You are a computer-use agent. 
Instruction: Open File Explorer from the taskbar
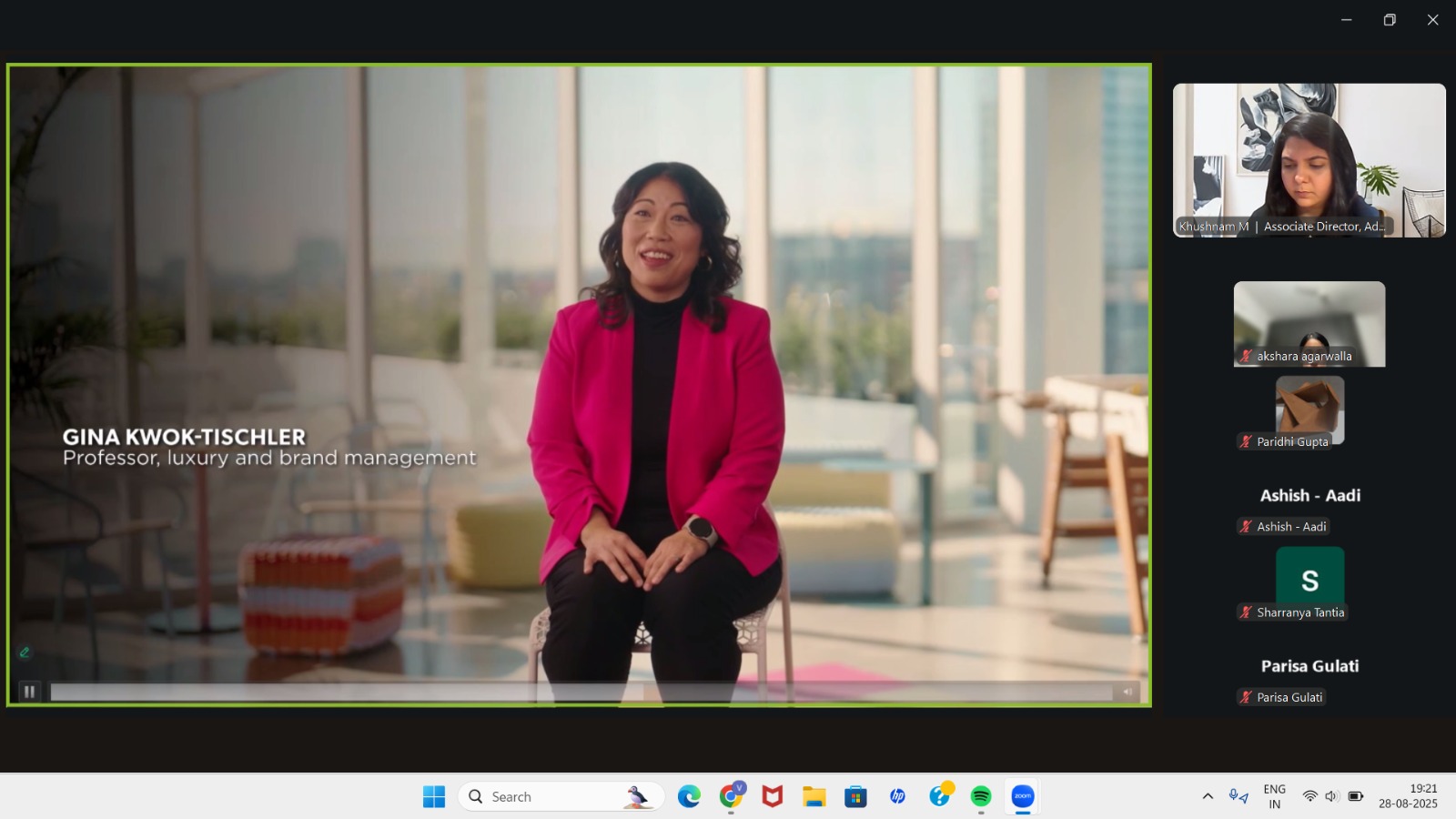pos(814,797)
